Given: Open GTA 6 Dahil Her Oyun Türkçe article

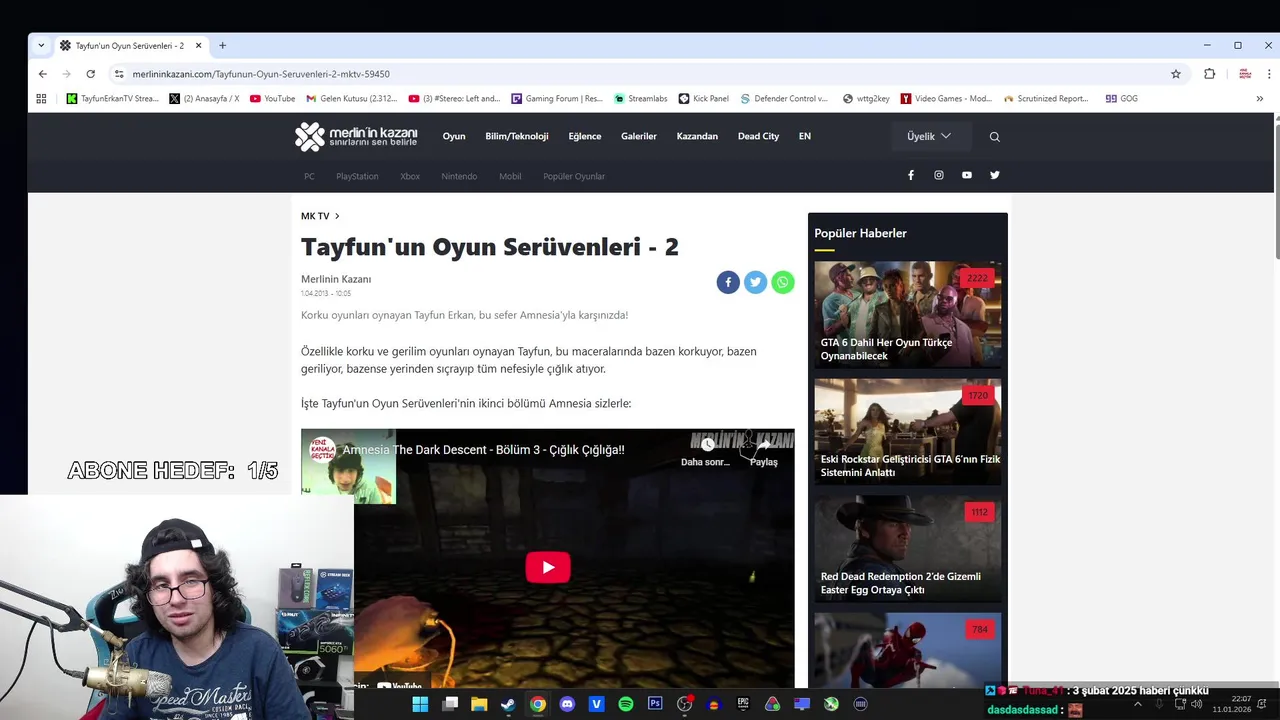Looking at the screenshot, I should click(x=908, y=314).
